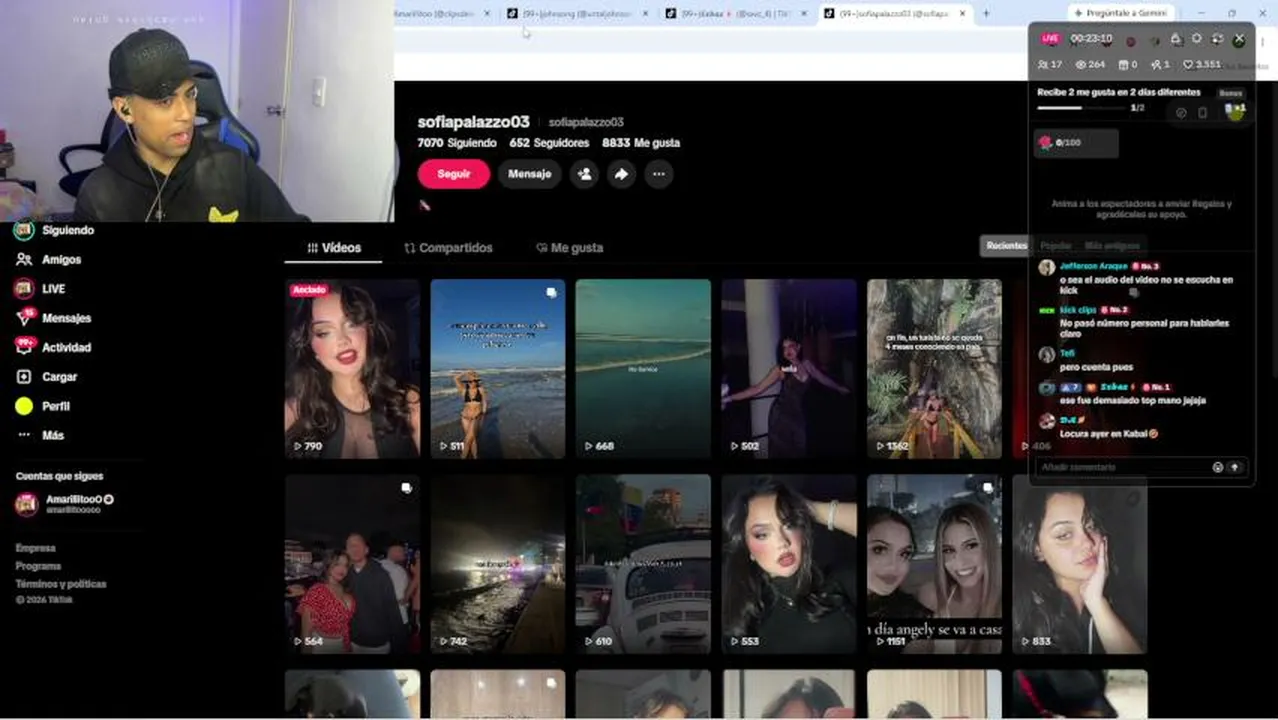The image size is (1278, 720).
Task: Open the three-dots profile options
Action: tap(658, 174)
